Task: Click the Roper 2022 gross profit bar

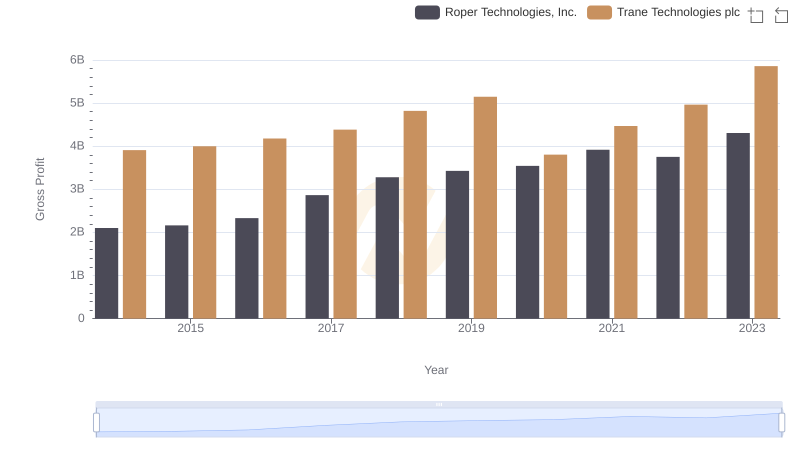Action: 668,238
